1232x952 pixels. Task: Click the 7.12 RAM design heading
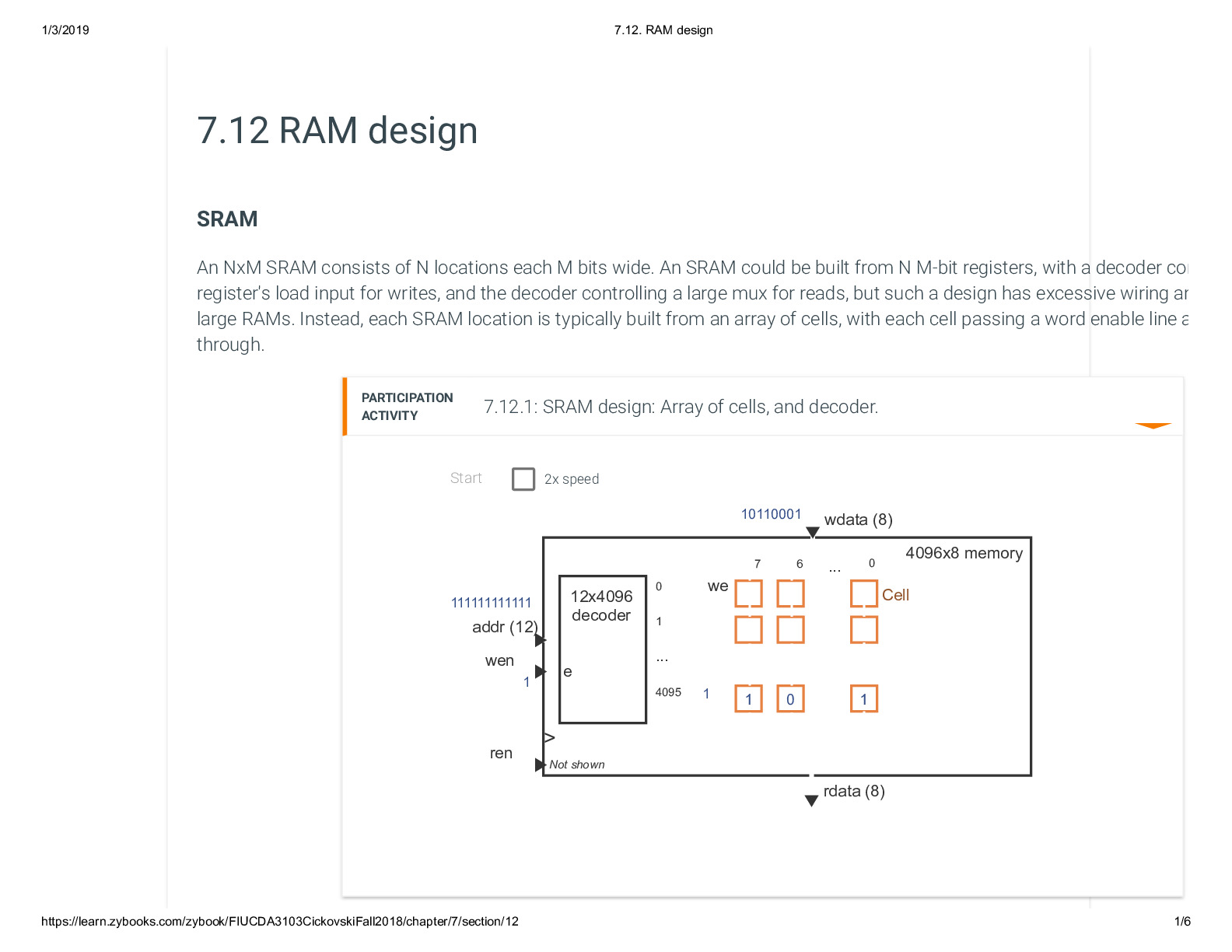(337, 131)
